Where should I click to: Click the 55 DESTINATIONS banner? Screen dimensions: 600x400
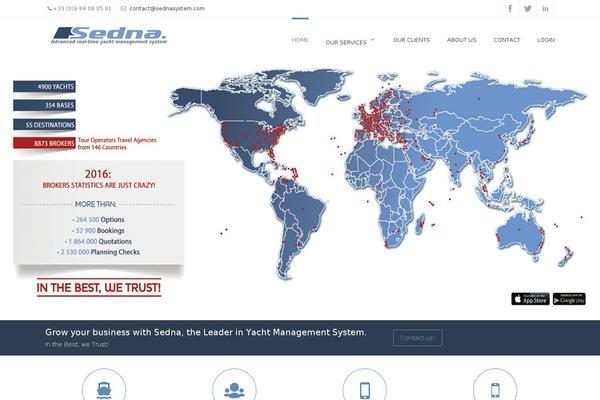[44, 124]
